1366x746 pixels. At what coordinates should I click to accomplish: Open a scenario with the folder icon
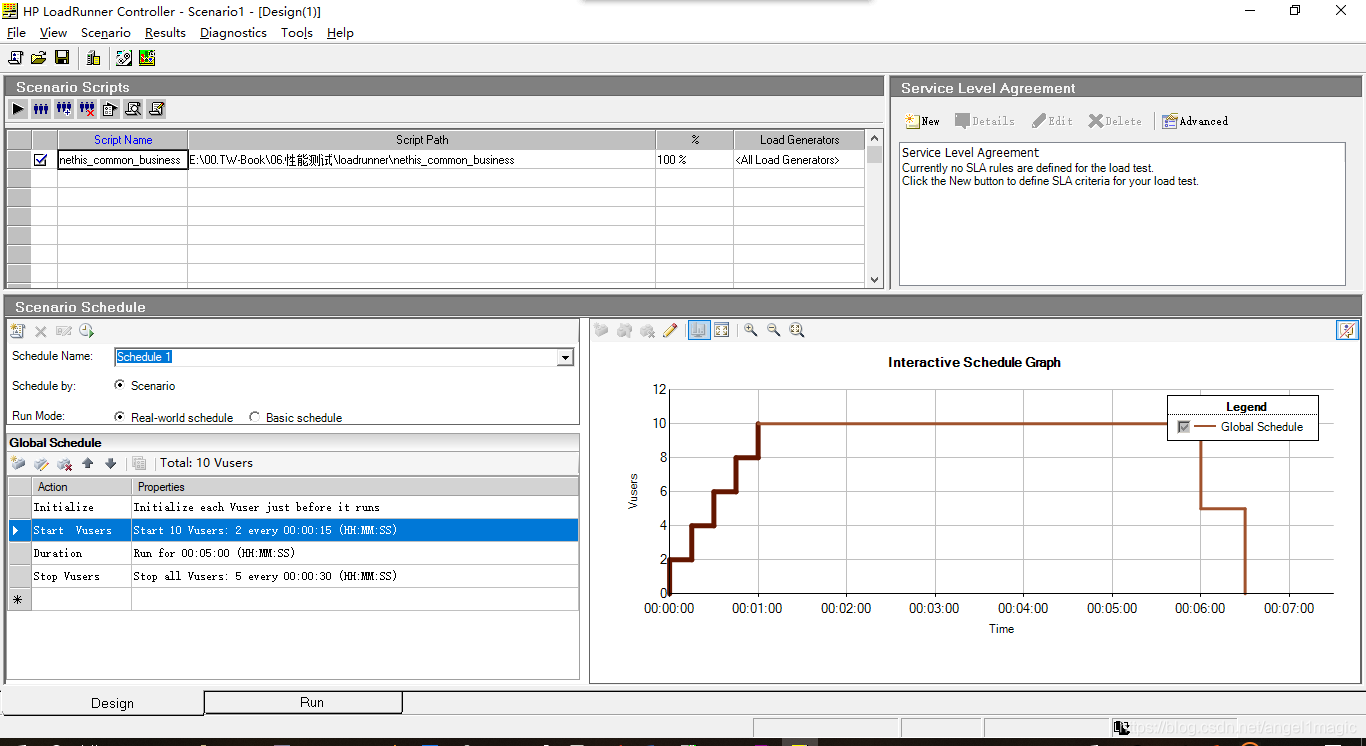[39, 58]
